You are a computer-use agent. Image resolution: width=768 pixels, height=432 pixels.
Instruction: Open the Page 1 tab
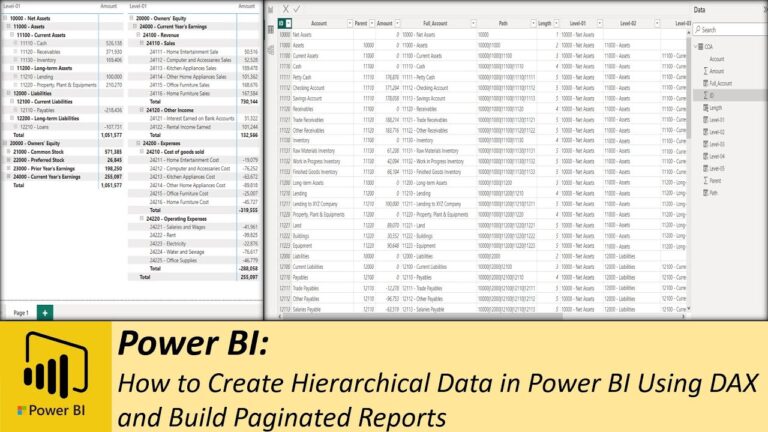point(21,312)
